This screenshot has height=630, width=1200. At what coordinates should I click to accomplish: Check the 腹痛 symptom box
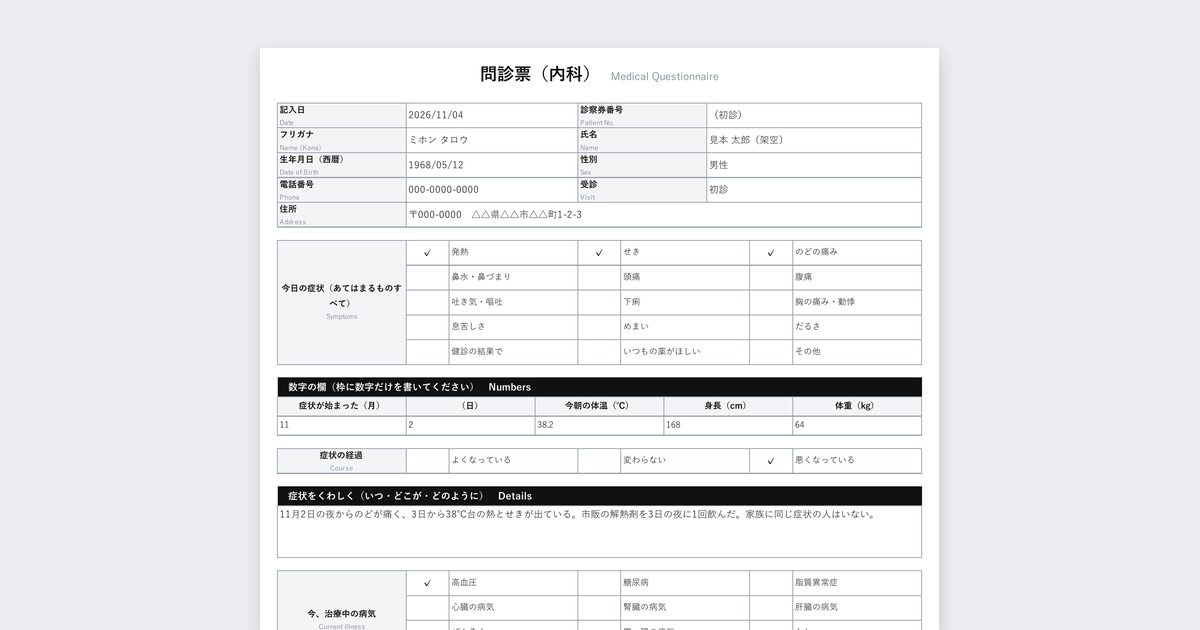[x=771, y=278]
